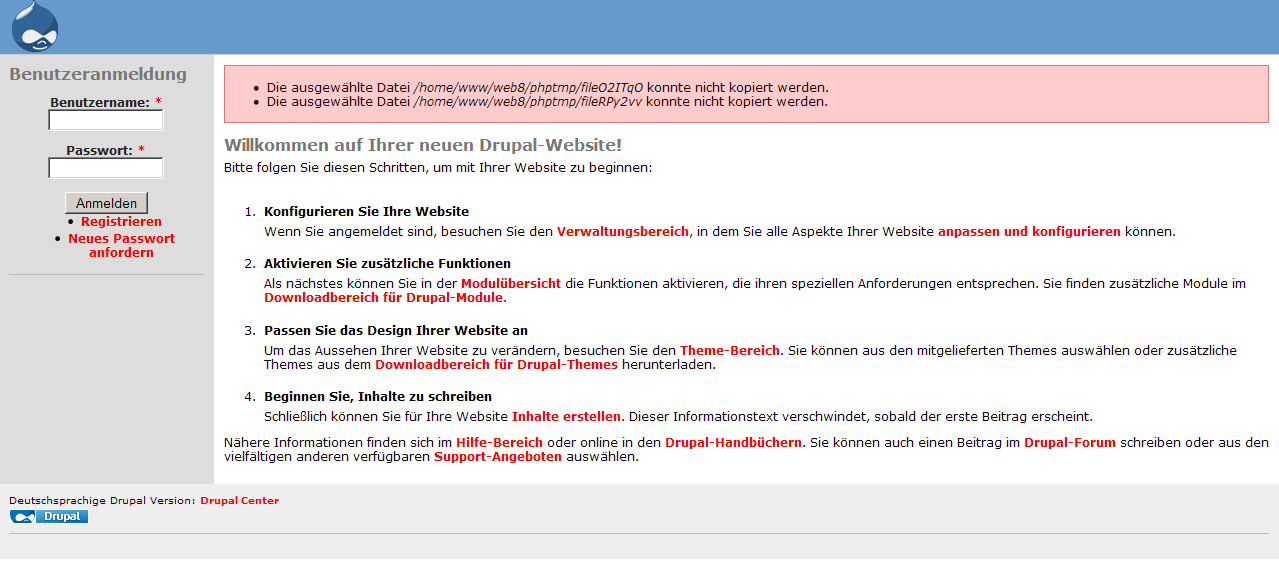This screenshot has width=1279, height=561.
Task: Click the Drupal drop logo in header
Action: click(x=35, y=27)
